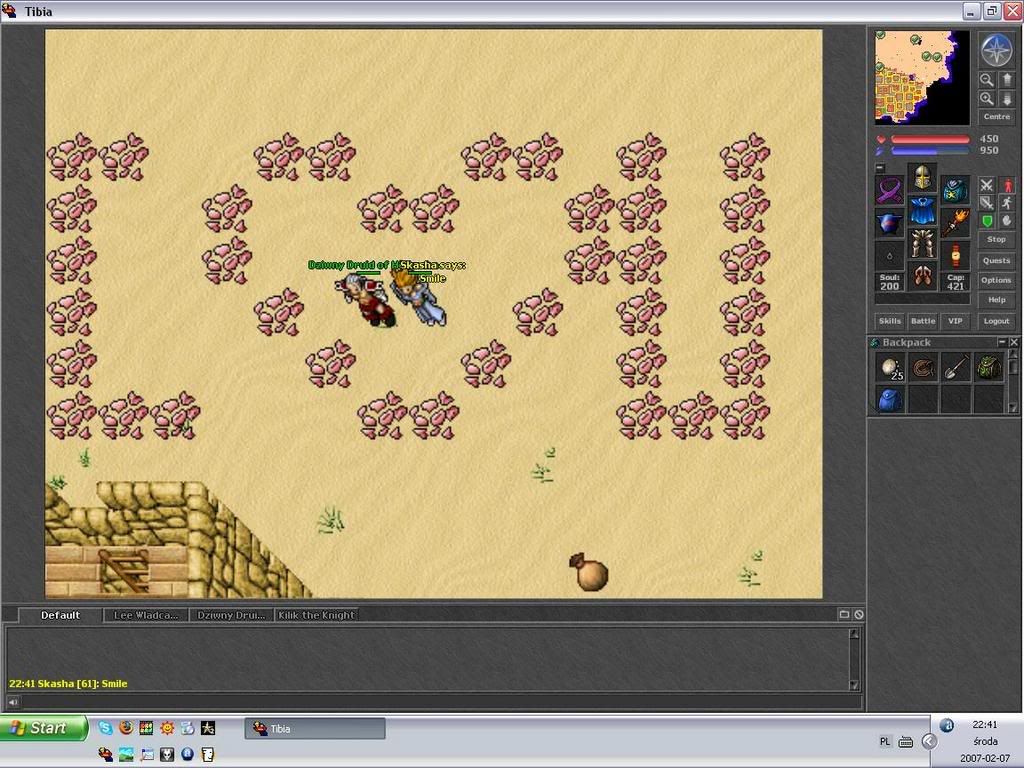Open the Lee Wladca... chat tab

coord(146,615)
